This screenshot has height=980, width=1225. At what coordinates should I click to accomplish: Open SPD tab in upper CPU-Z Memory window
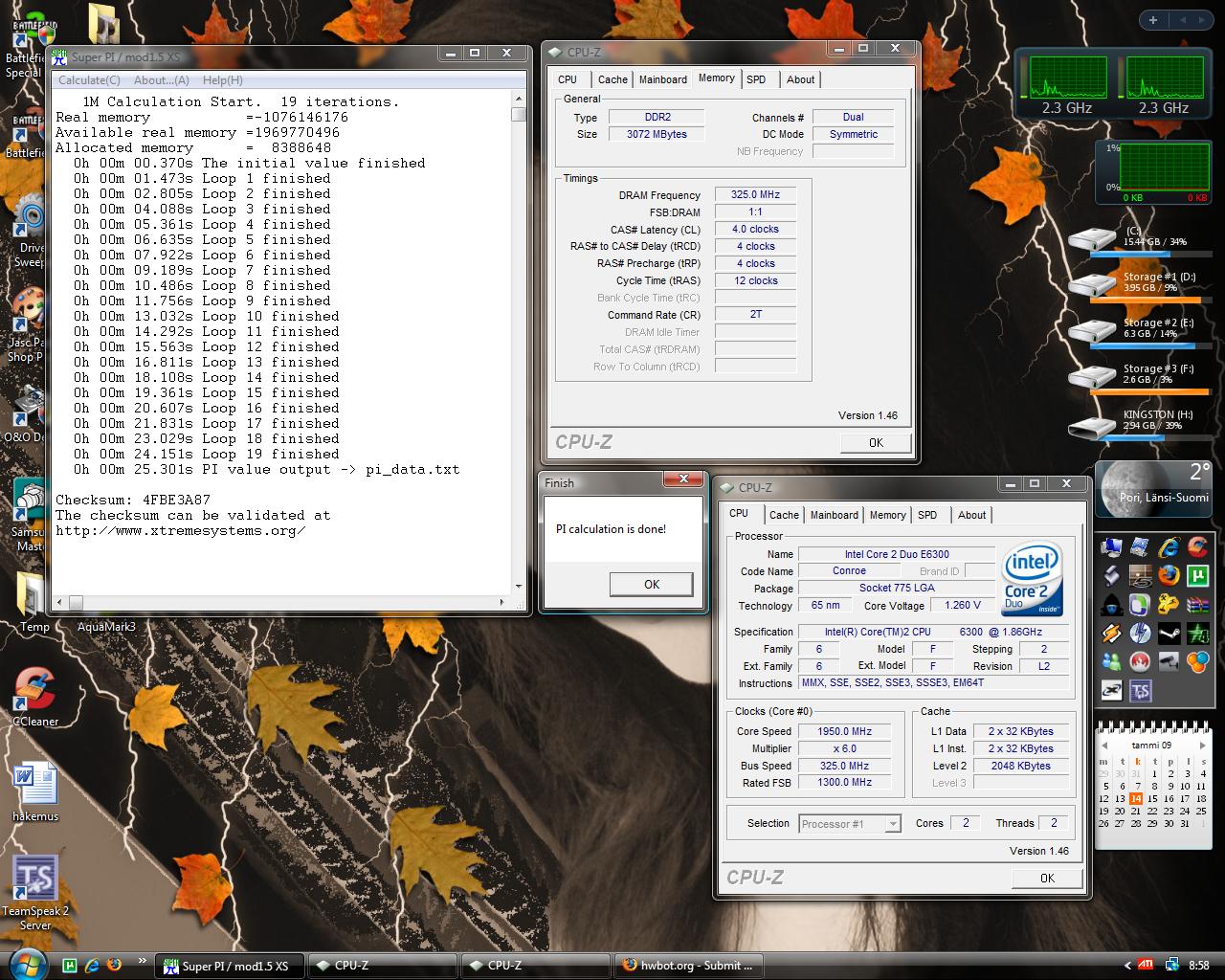[756, 79]
